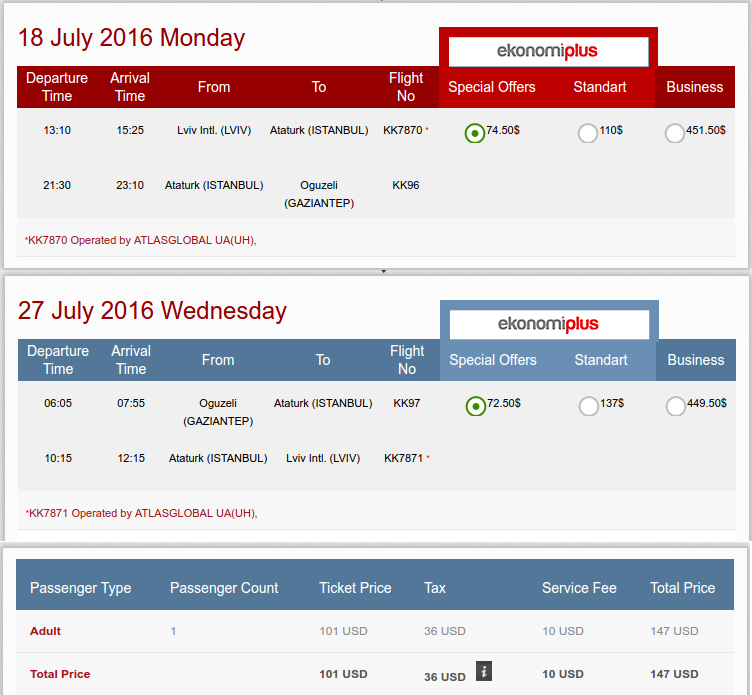Screen dimensions: 752x695
Task: Click the red Business column header
Action: pos(694,87)
